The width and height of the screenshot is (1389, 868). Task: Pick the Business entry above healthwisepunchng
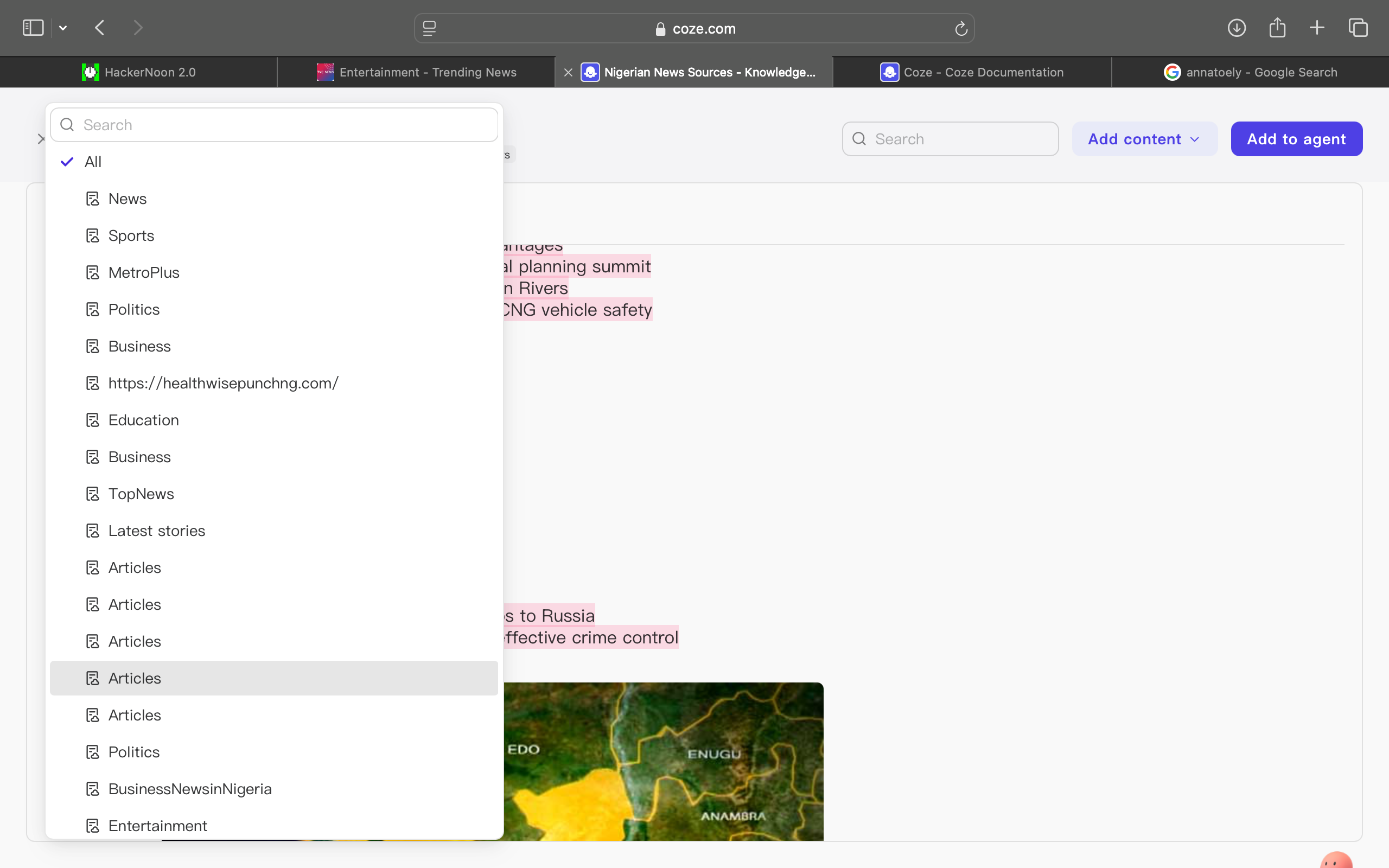(x=274, y=346)
